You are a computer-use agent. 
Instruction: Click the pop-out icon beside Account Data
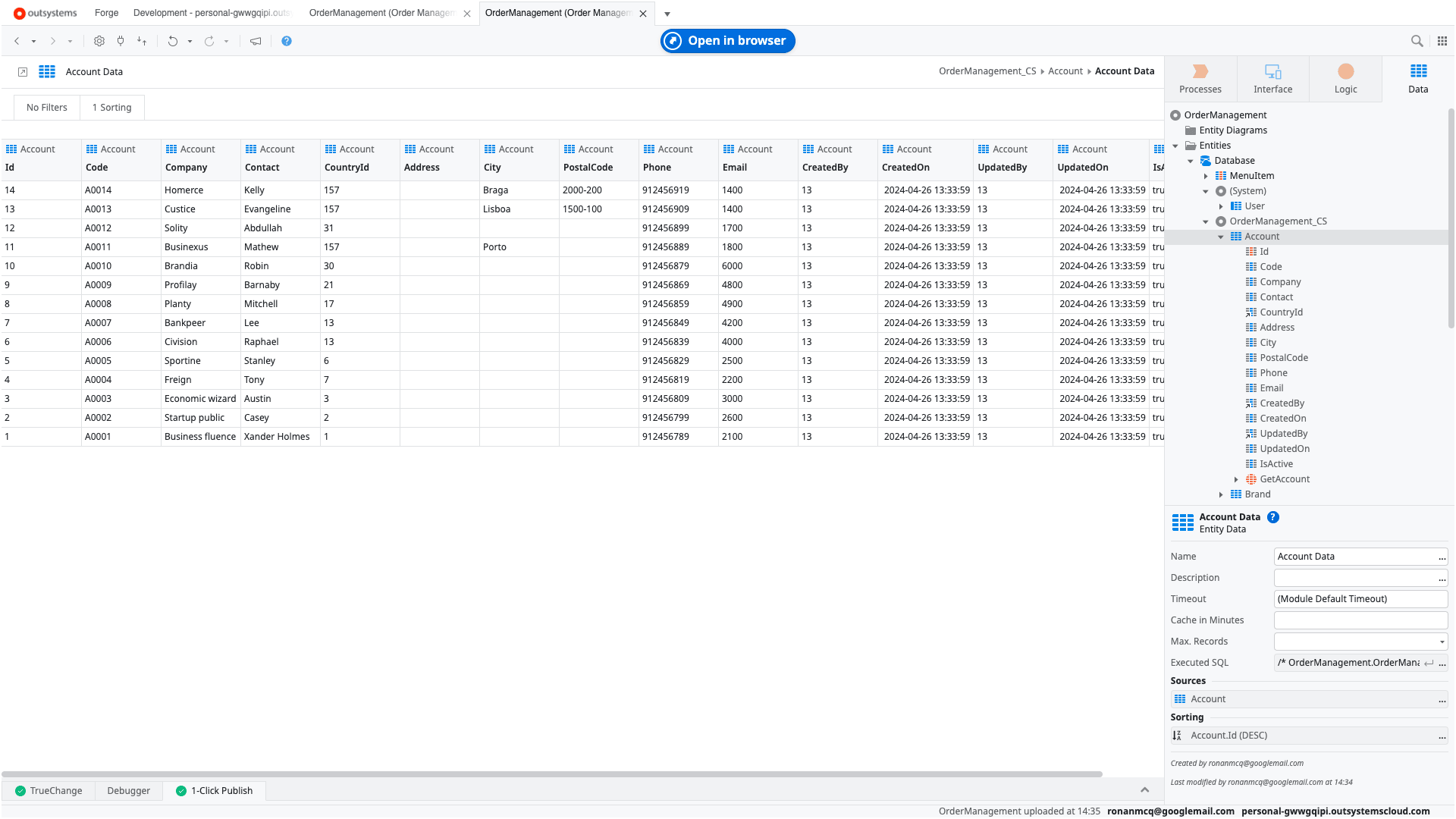pyautogui.click(x=23, y=72)
